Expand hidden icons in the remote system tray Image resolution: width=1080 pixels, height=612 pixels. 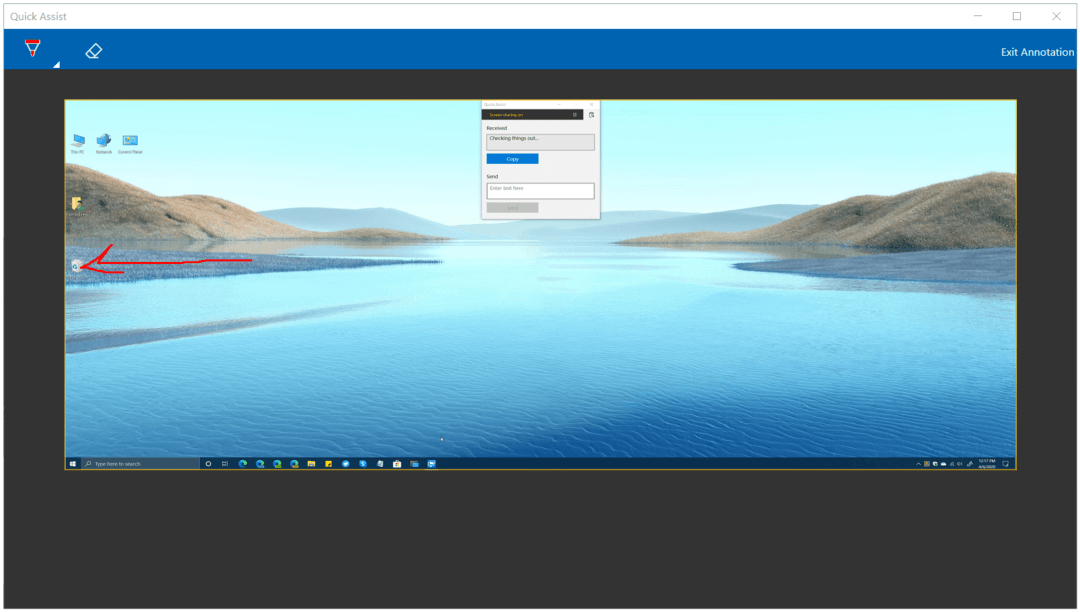[919, 463]
